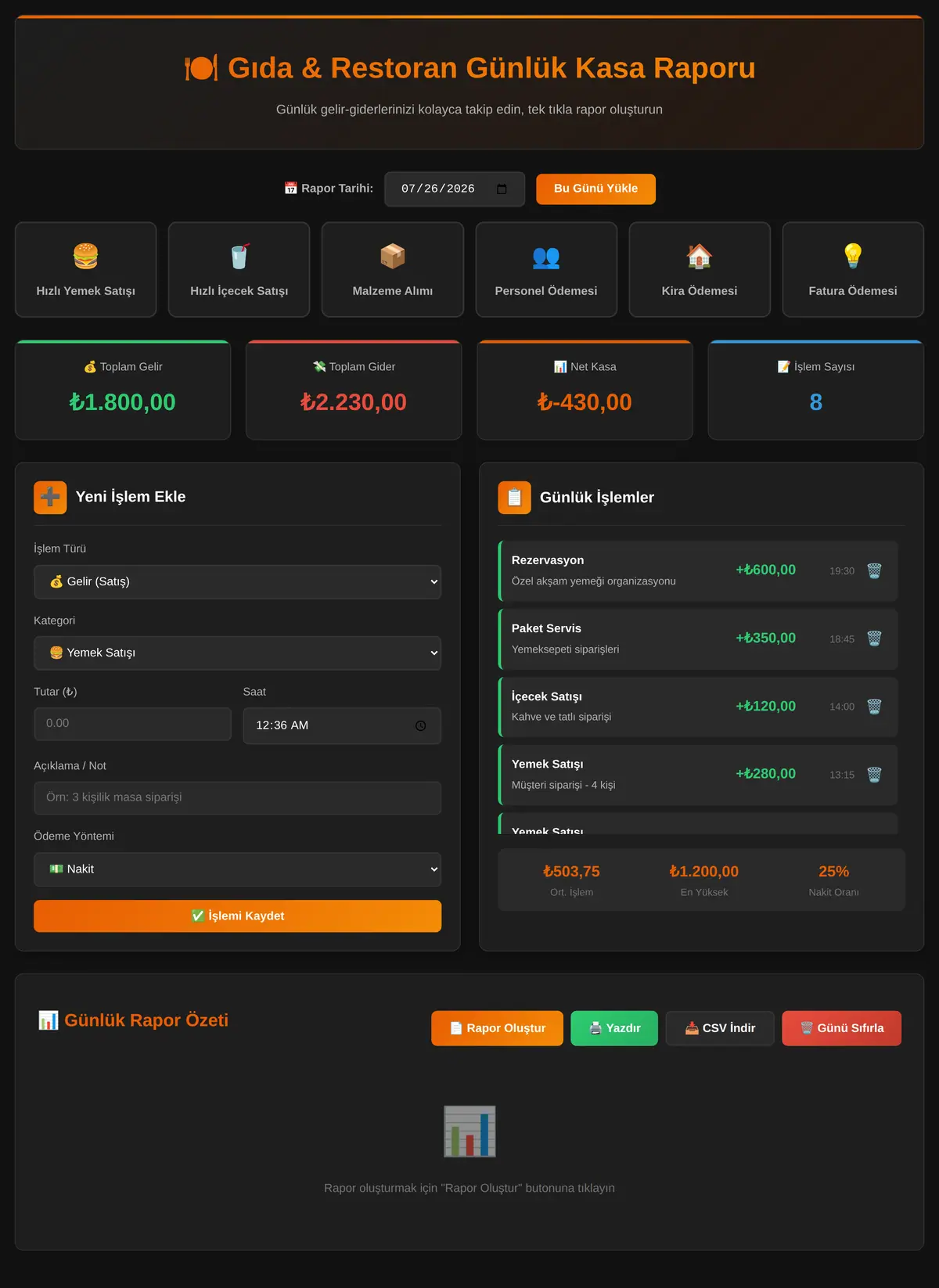The width and height of the screenshot is (939, 1288).
Task: Click the burger icon for Hızlı Yemek Satışı
Action: [x=86, y=256]
